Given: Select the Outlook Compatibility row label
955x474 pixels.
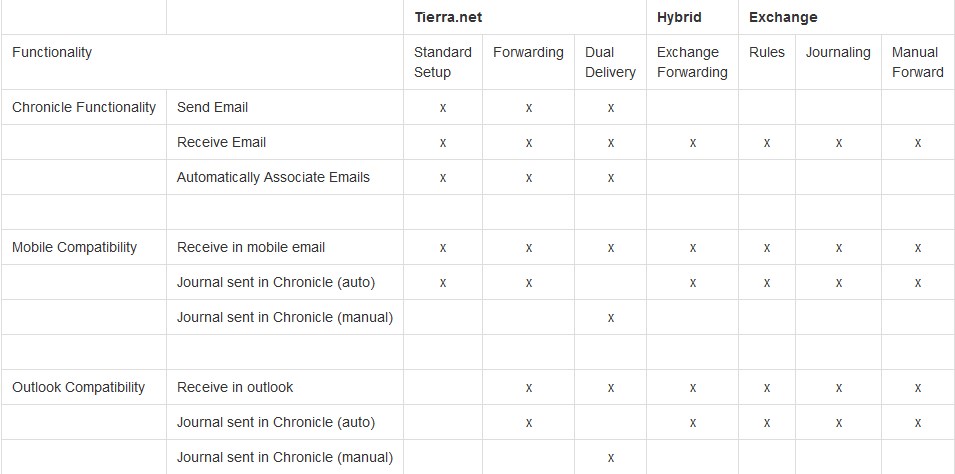Looking at the screenshot, I should pos(79,387).
